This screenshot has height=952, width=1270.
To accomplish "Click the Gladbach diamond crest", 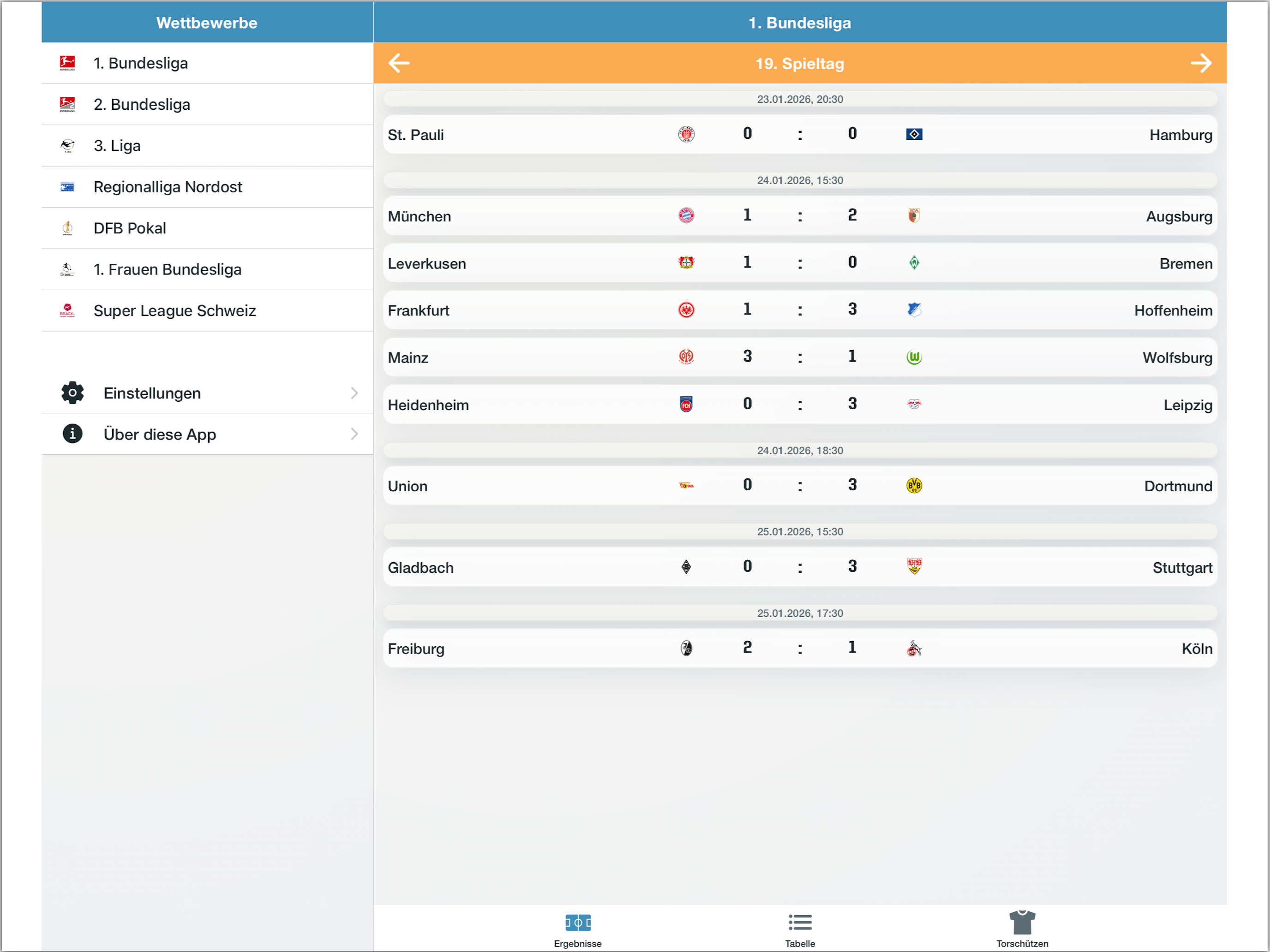I will (x=686, y=567).
